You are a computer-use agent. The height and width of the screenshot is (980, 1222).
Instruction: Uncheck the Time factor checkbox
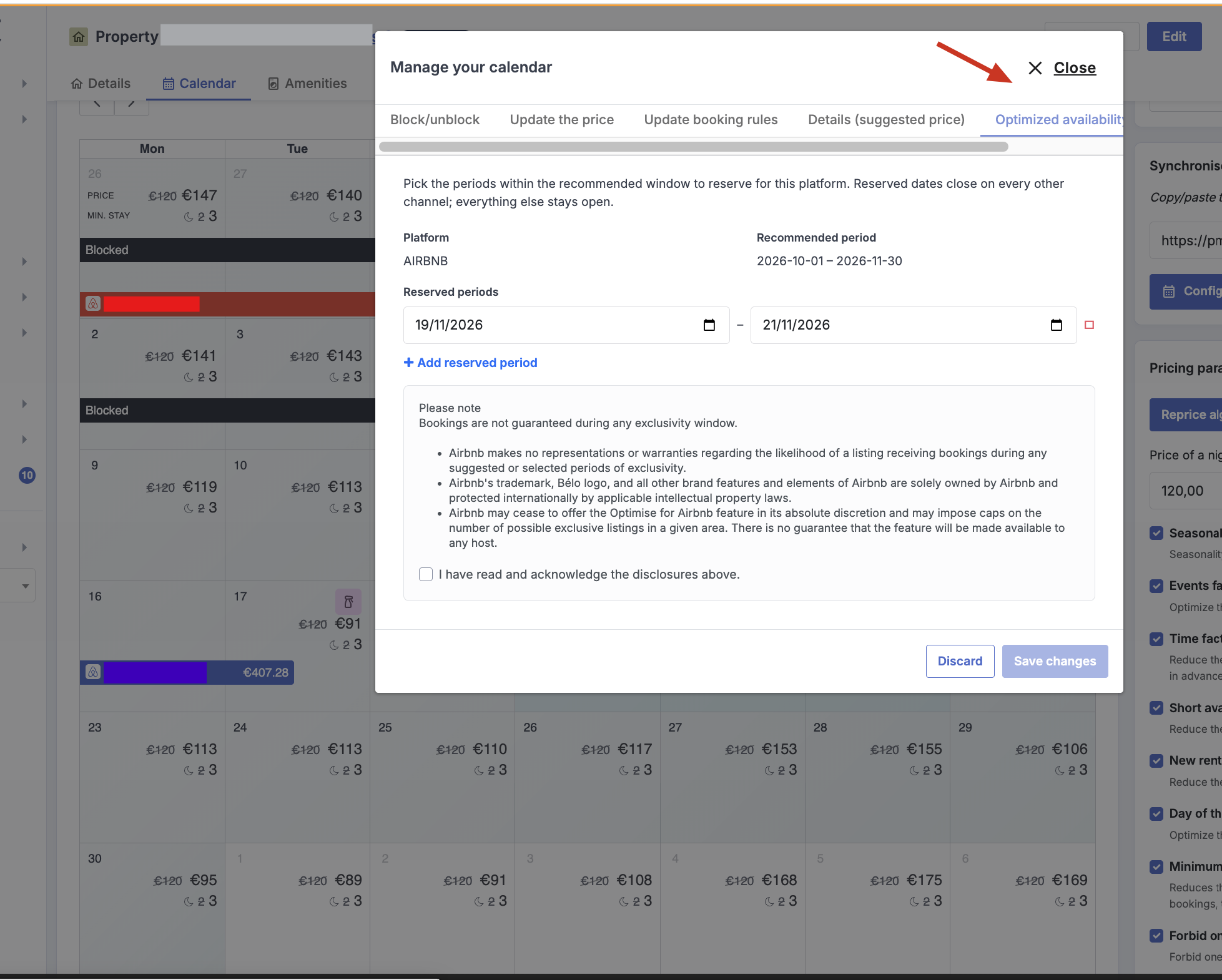tap(1156, 639)
